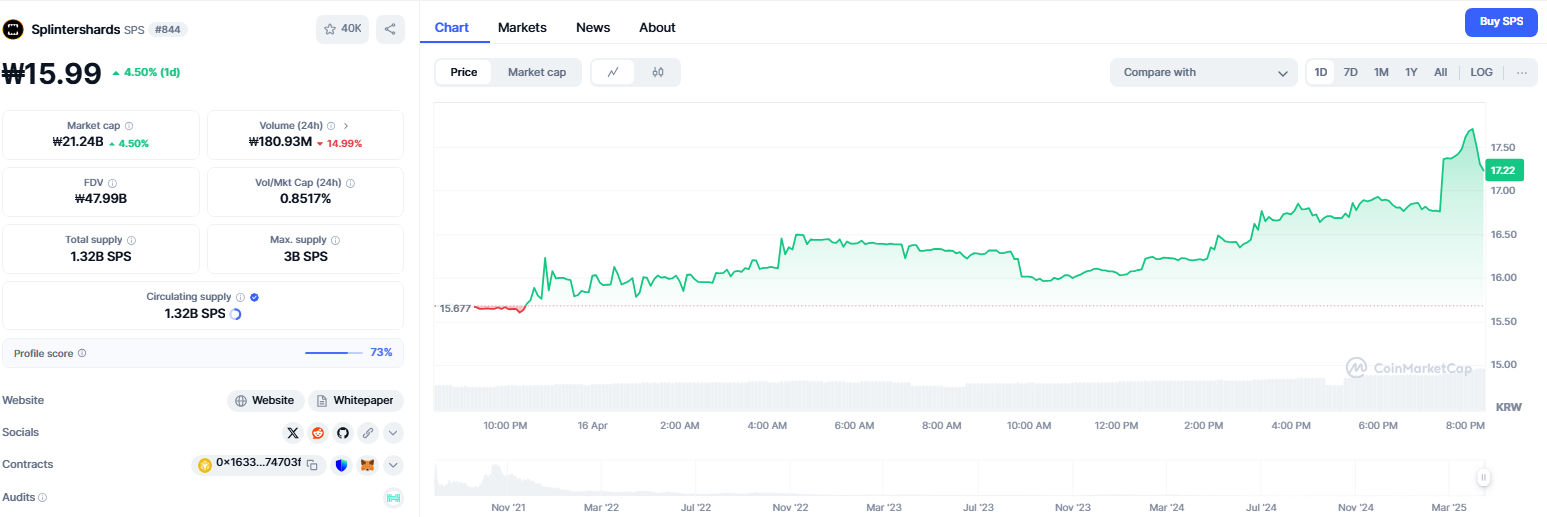The image size is (1547, 517).
Task: Open Volume (24h) arrow for details
Action: click(346, 126)
